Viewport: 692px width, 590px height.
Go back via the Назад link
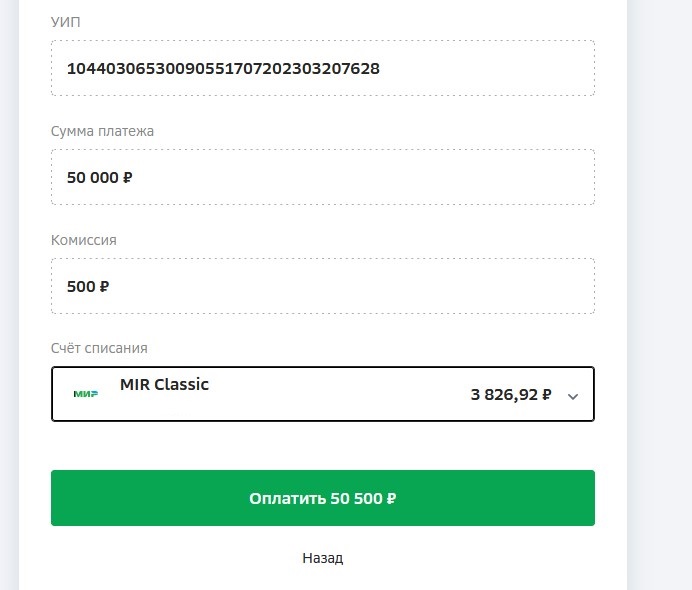click(x=323, y=558)
